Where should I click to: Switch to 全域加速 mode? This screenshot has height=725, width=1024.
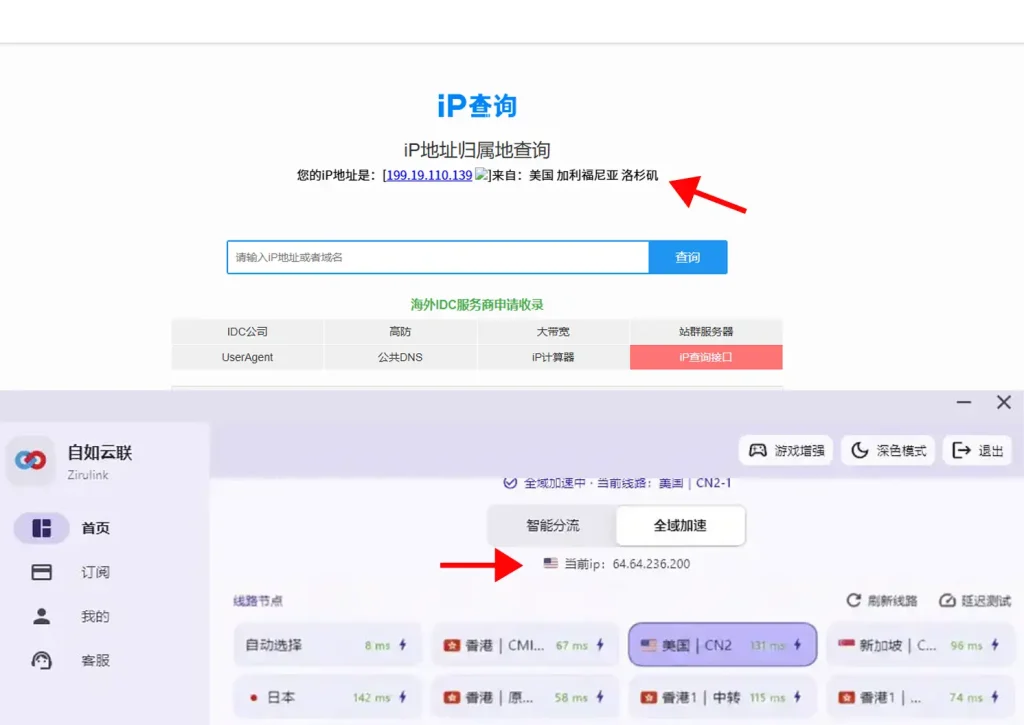click(680, 526)
